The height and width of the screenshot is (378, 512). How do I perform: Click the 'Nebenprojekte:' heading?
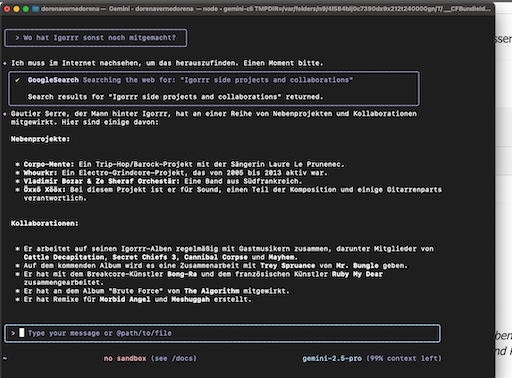(40, 139)
